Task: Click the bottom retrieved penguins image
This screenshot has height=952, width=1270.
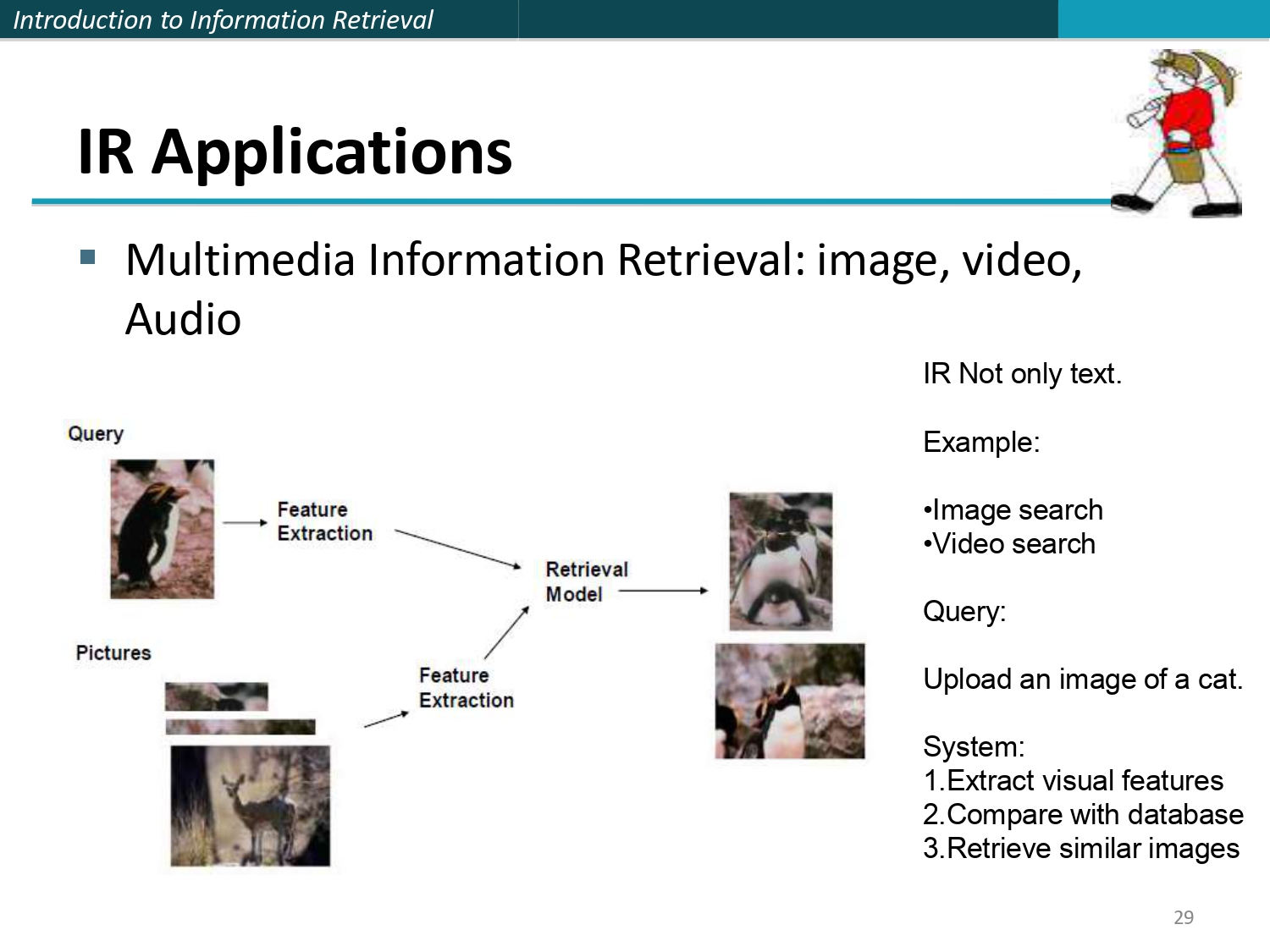Action: coord(789,698)
